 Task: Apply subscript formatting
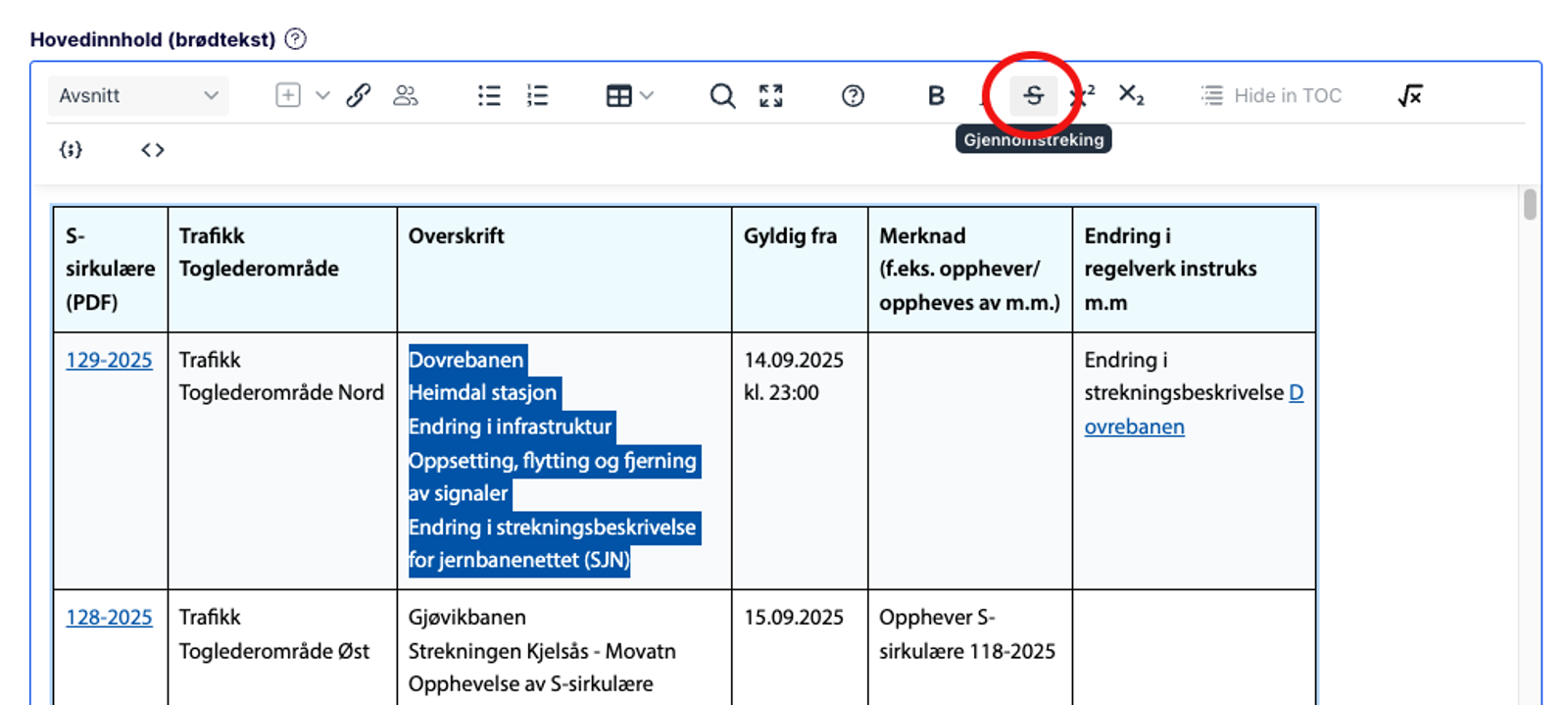point(1131,96)
